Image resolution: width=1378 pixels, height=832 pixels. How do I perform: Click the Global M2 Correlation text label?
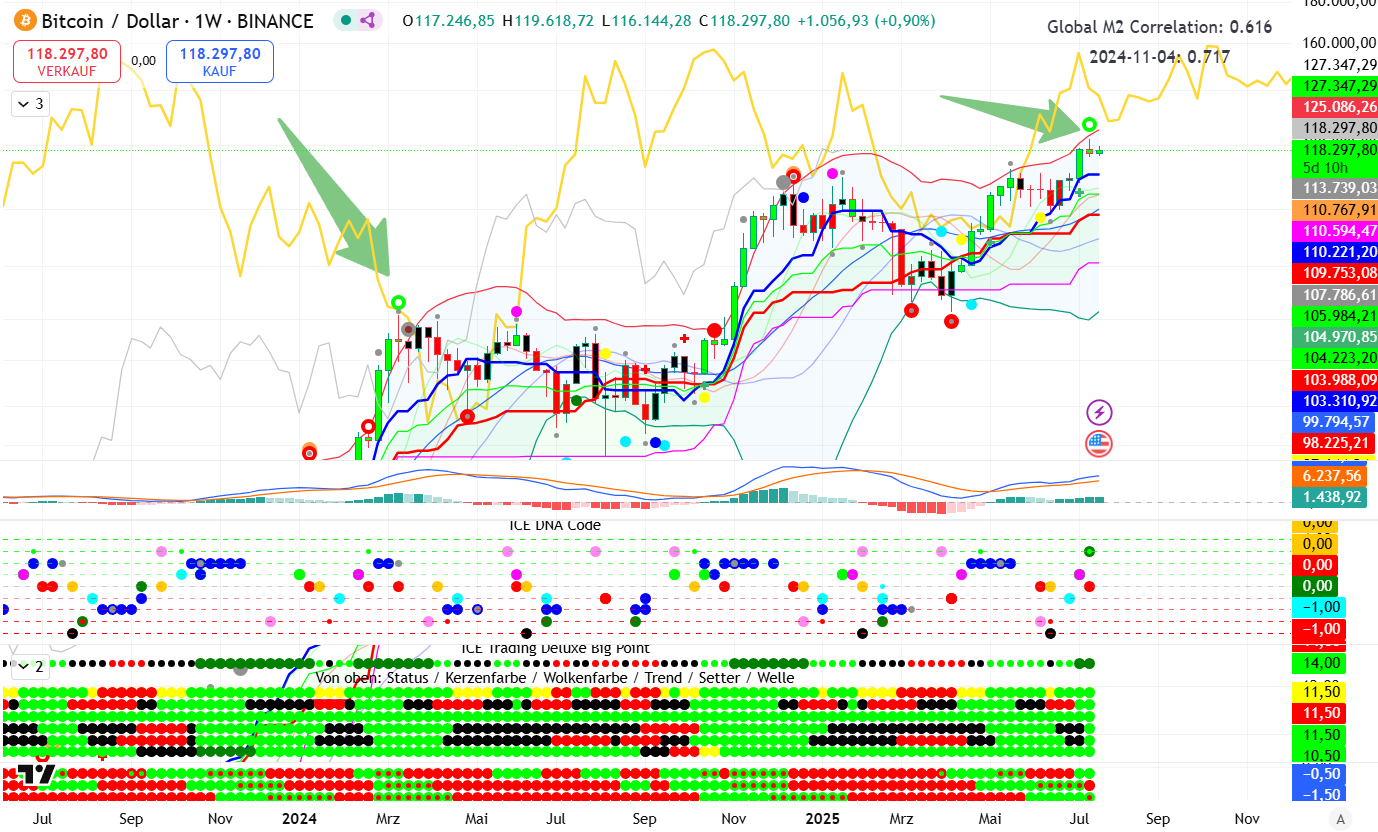pos(1159,27)
